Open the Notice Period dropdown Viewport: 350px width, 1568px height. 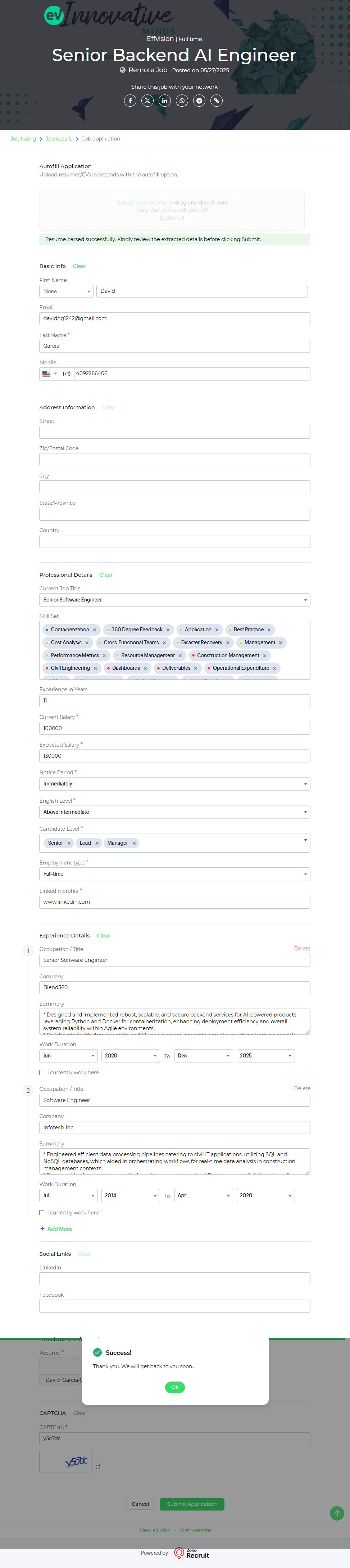point(174,784)
